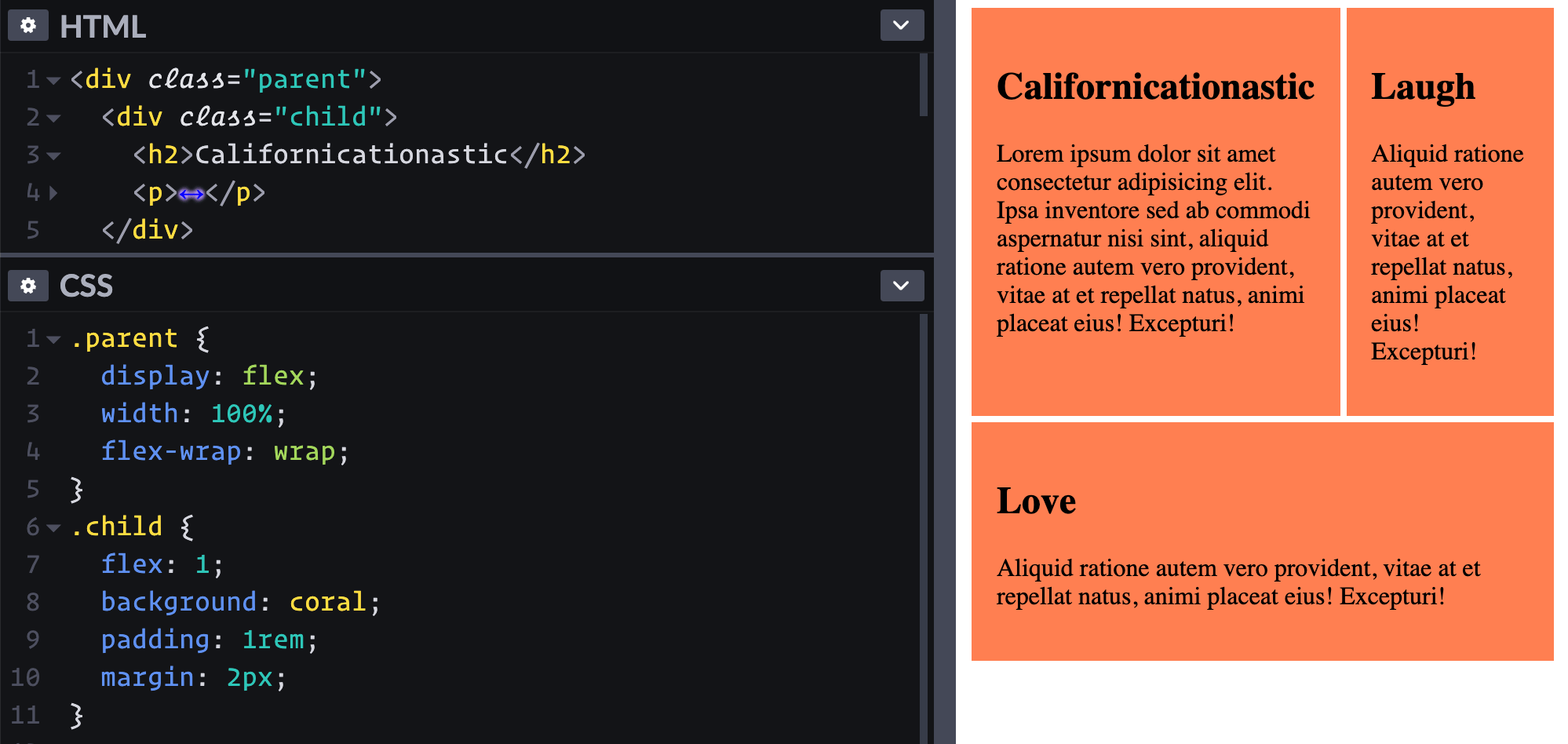Select the 1rem padding value
Image resolution: width=1568 pixels, height=744 pixels.
coord(272,640)
